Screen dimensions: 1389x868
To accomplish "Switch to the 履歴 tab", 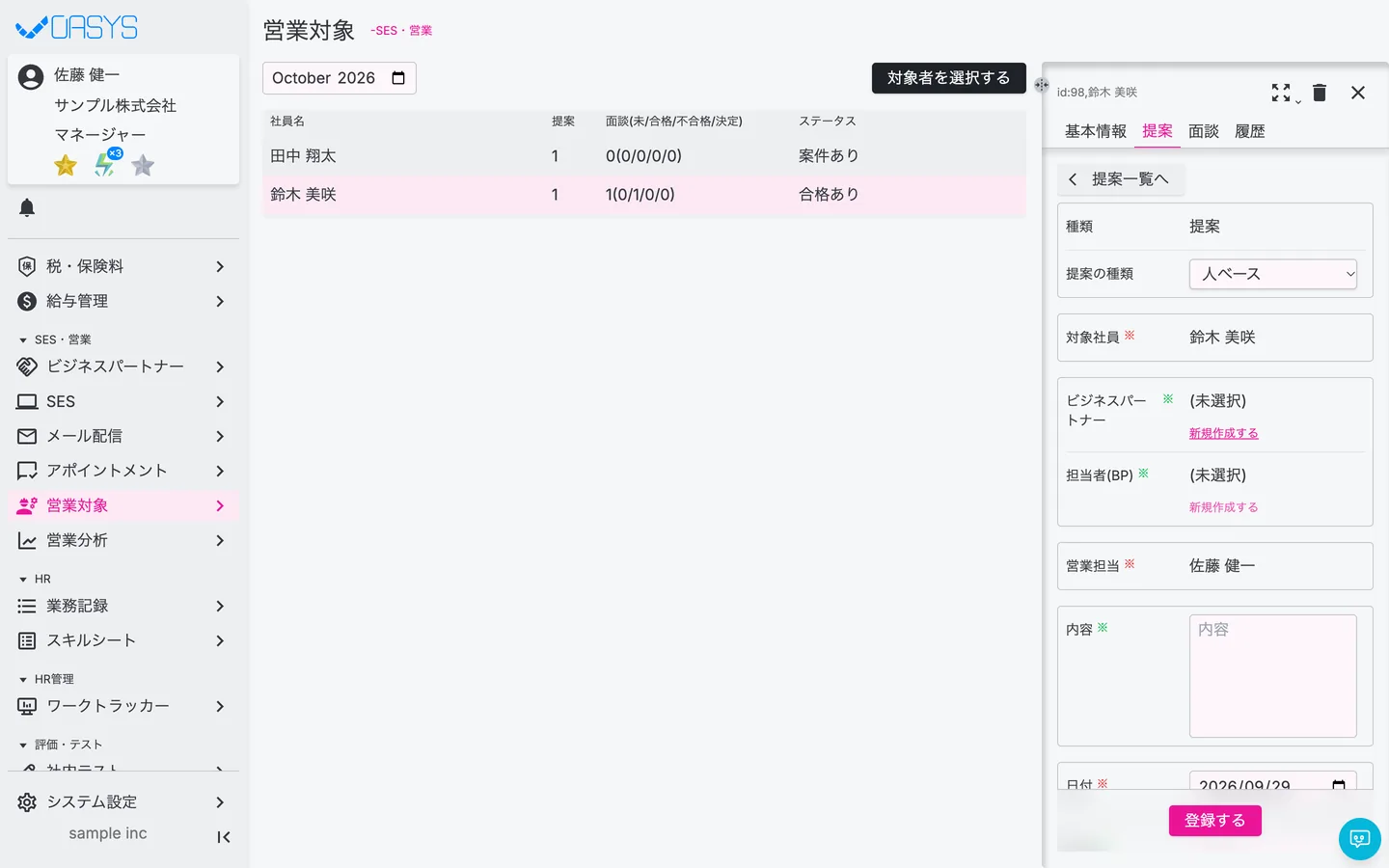I will (1250, 131).
